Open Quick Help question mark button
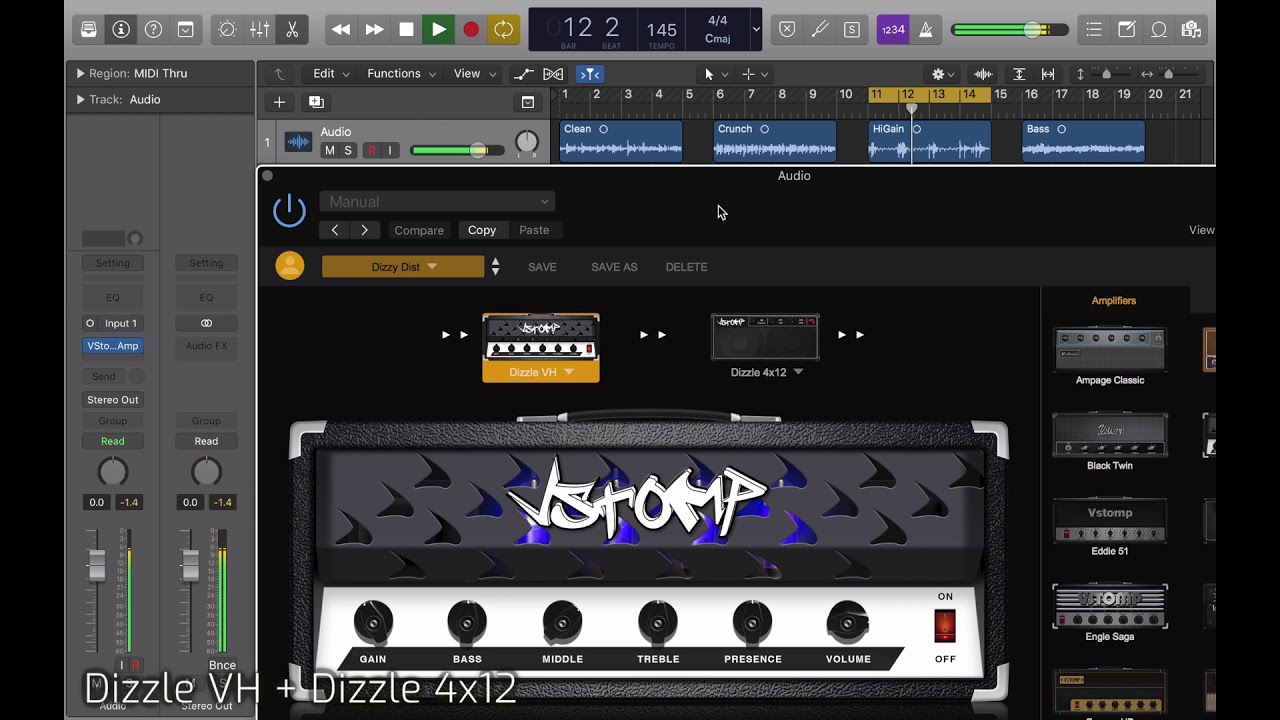This screenshot has width=1280, height=720. (x=153, y=29)
